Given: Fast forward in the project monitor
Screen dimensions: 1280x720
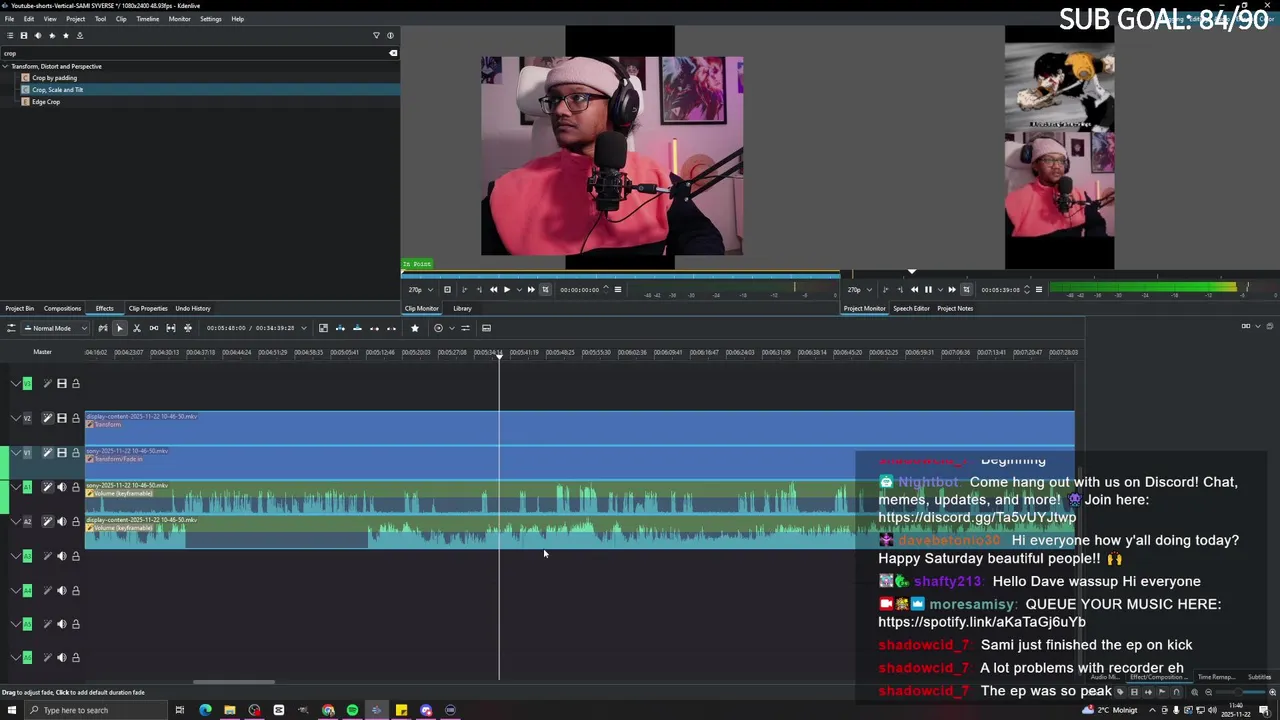Looking at the screenshot, I should point(952,290).
